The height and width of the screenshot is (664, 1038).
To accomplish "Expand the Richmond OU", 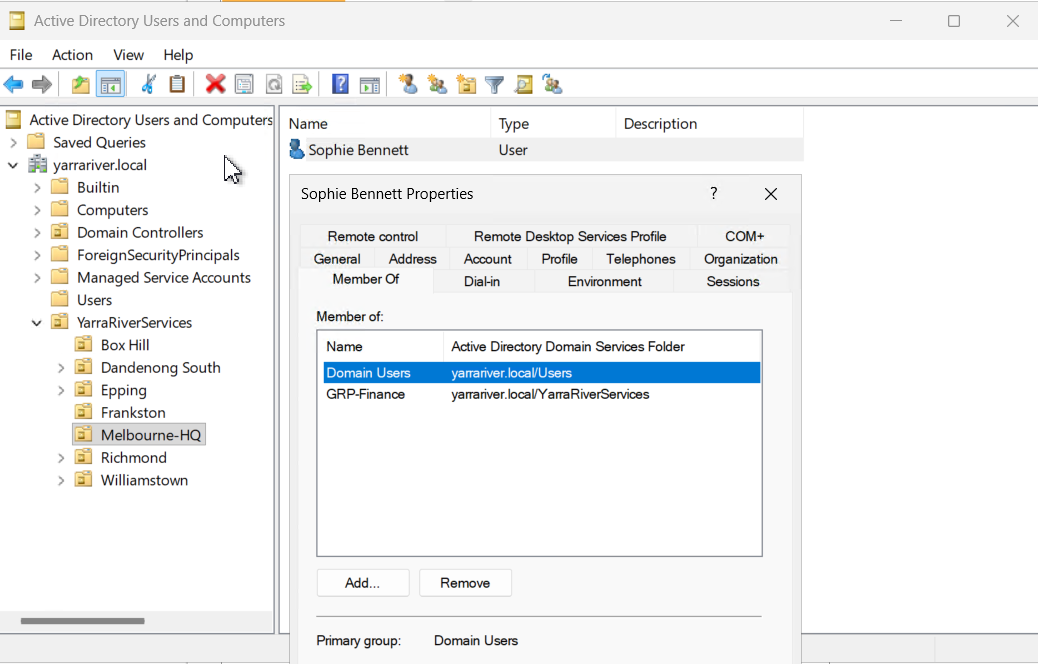I will coord(61,457).
